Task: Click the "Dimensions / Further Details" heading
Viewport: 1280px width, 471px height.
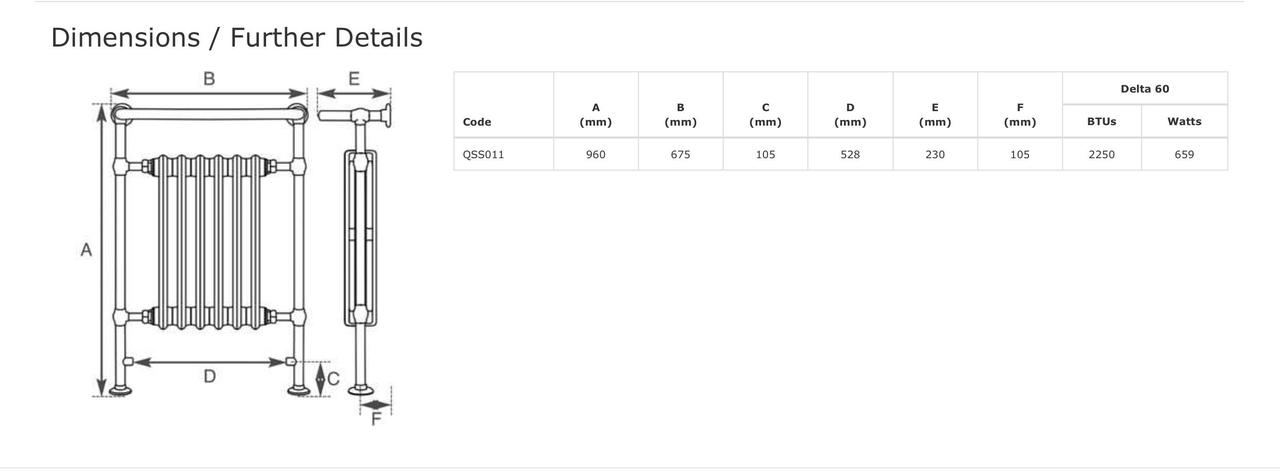Action: click(236, 38)
